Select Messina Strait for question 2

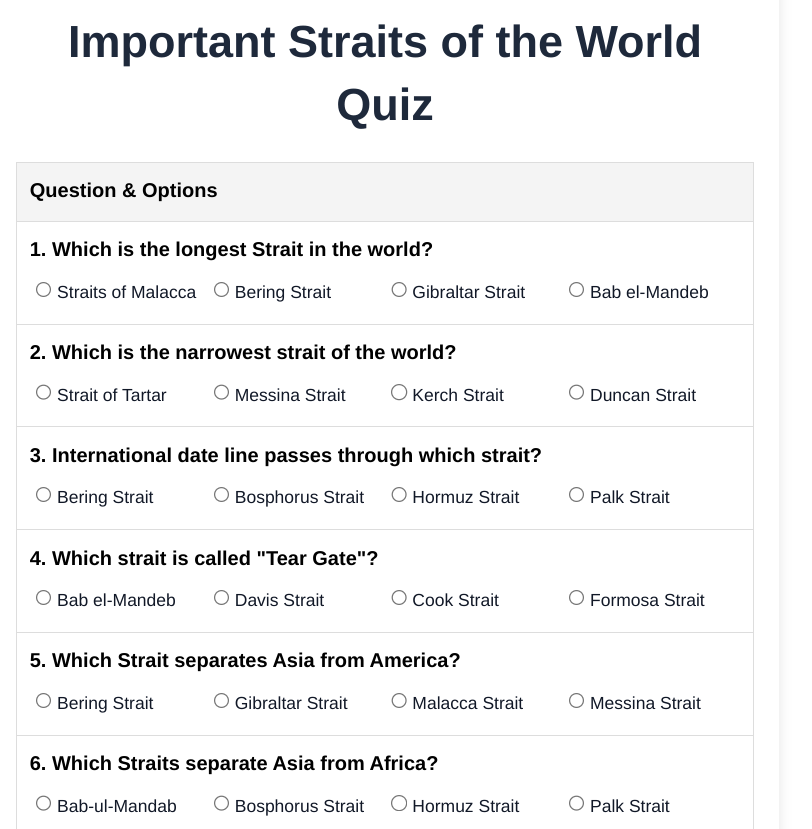222,393
